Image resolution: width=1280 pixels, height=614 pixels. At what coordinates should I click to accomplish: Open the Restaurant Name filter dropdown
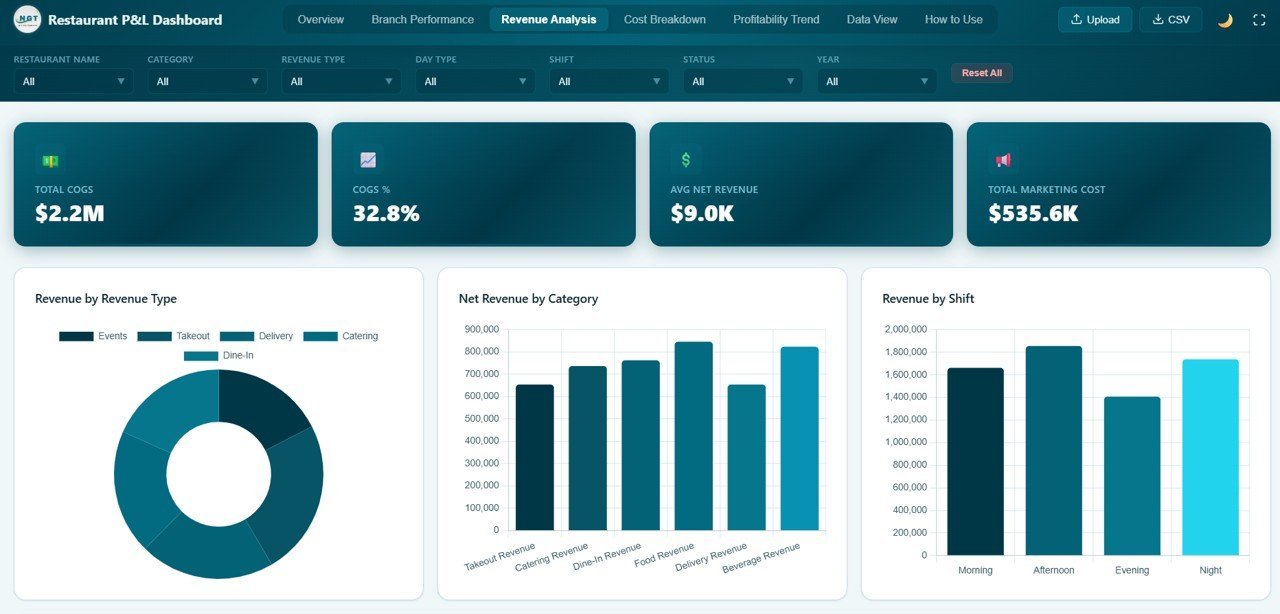point(72,80)
